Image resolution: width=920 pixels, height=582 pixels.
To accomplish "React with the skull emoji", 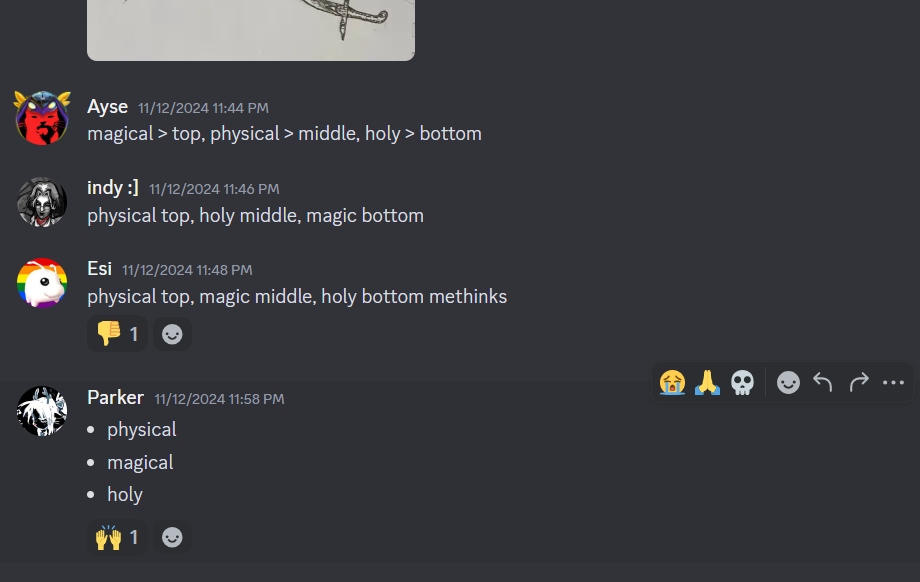I will coord(742,383).
